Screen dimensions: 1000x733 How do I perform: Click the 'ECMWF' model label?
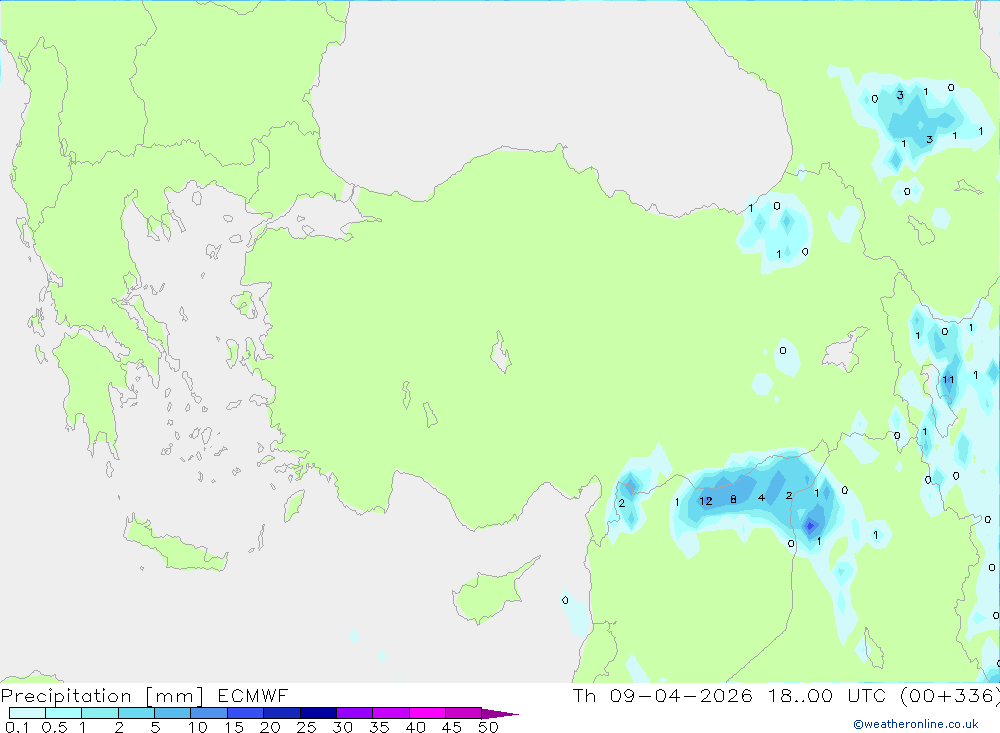(253, 696)
